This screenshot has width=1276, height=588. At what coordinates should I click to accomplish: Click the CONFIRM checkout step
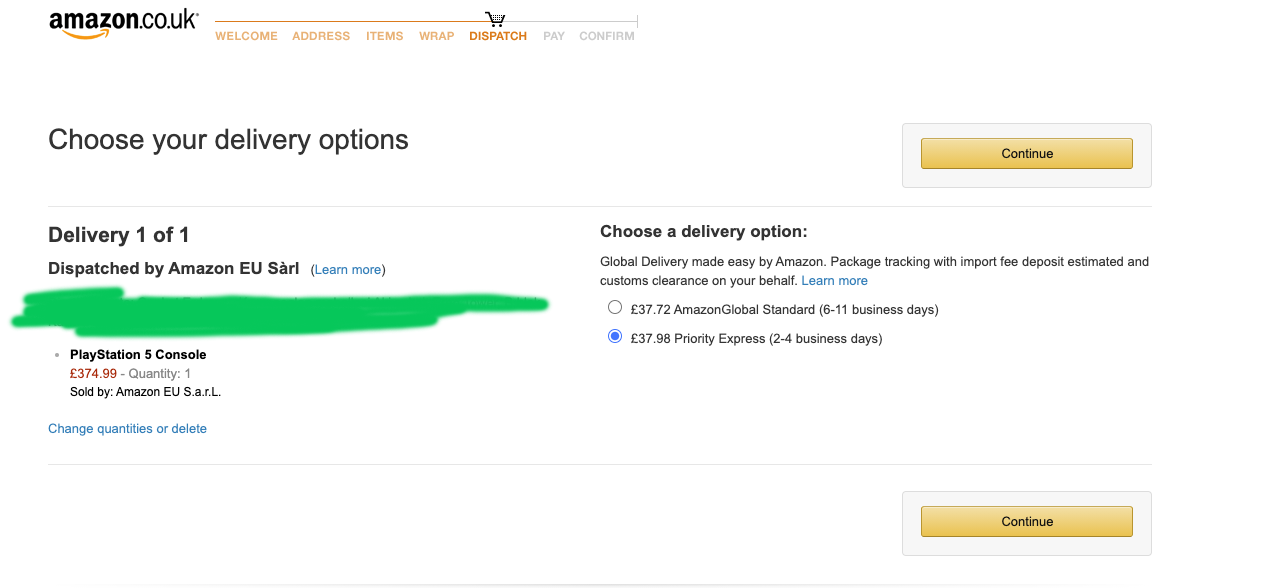point(607,36)
